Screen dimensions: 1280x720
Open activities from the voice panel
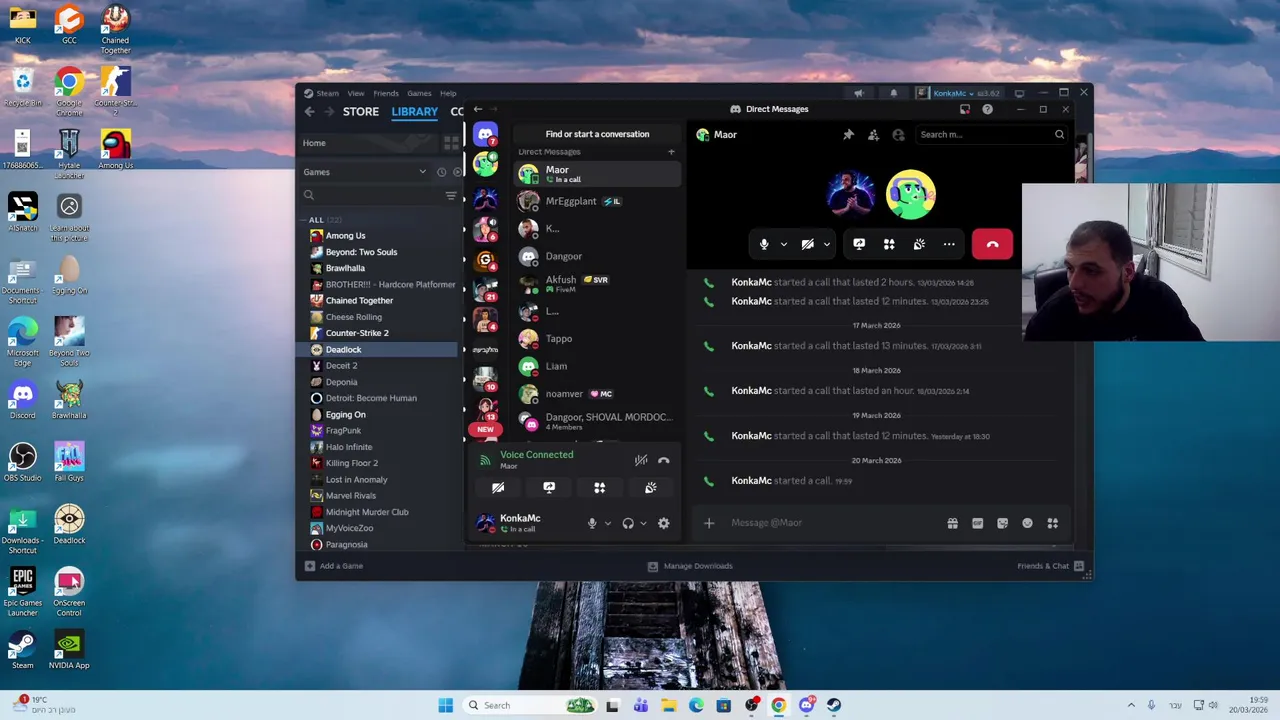point(599,488)
